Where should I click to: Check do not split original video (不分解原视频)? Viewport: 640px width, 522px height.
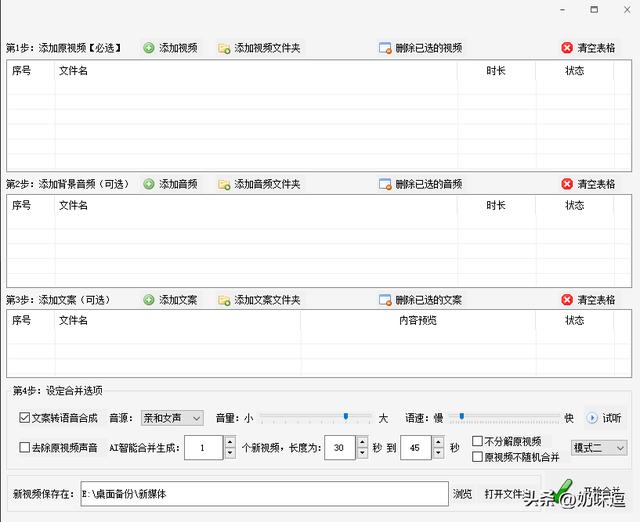477,441
